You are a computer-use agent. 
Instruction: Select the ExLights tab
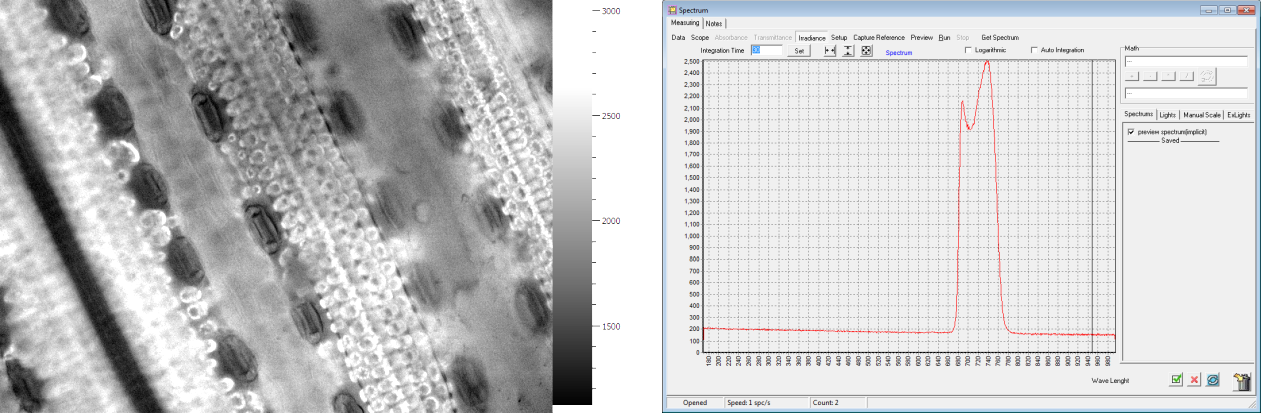click(x=1238, y=115)
